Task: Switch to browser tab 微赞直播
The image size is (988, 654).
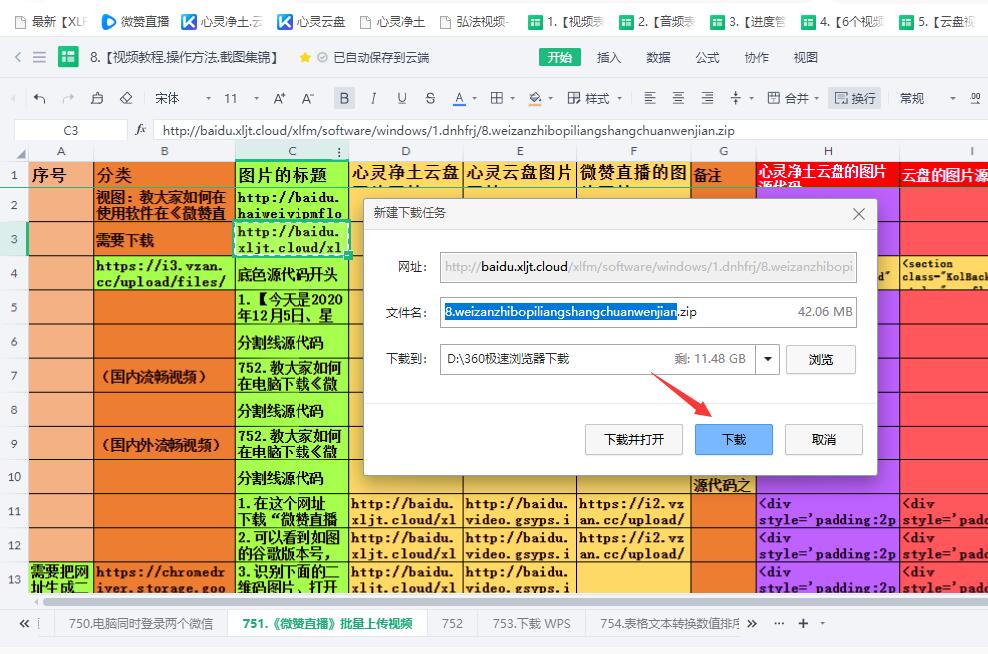Action: [135, 22]
